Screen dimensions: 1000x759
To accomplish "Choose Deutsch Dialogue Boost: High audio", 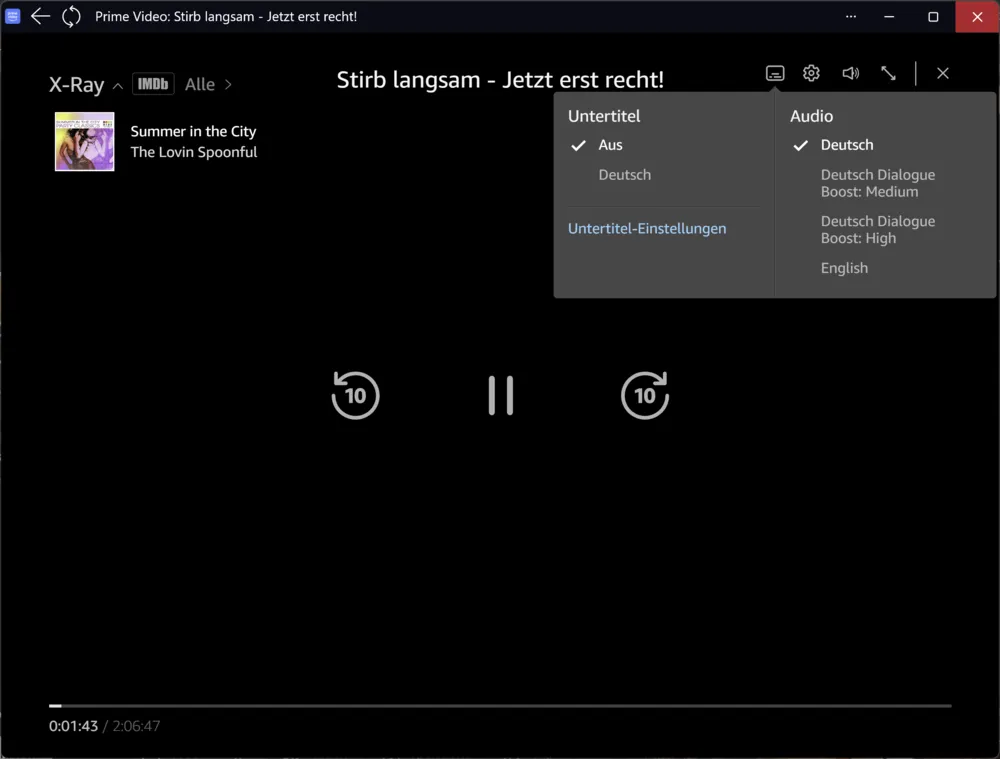I will (x=877, y=230).
